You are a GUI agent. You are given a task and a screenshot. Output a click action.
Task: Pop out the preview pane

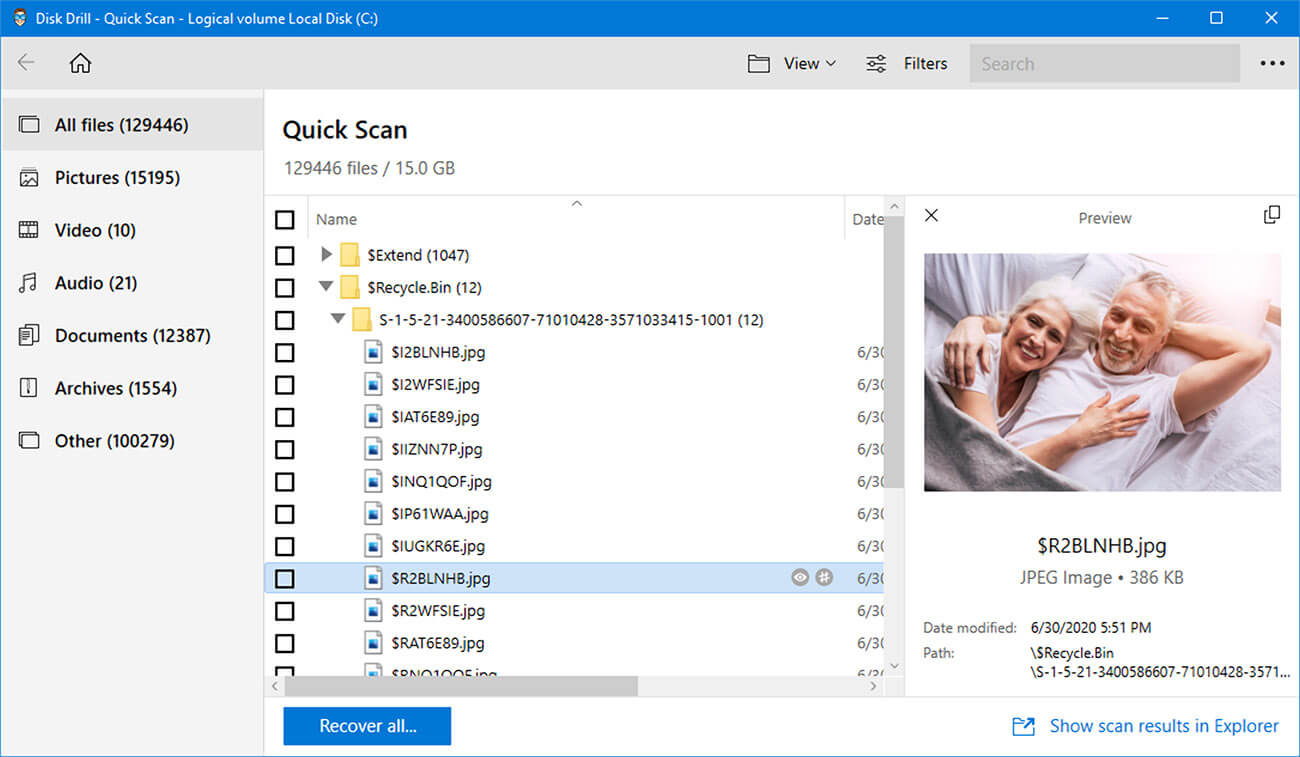(1272, 214)
